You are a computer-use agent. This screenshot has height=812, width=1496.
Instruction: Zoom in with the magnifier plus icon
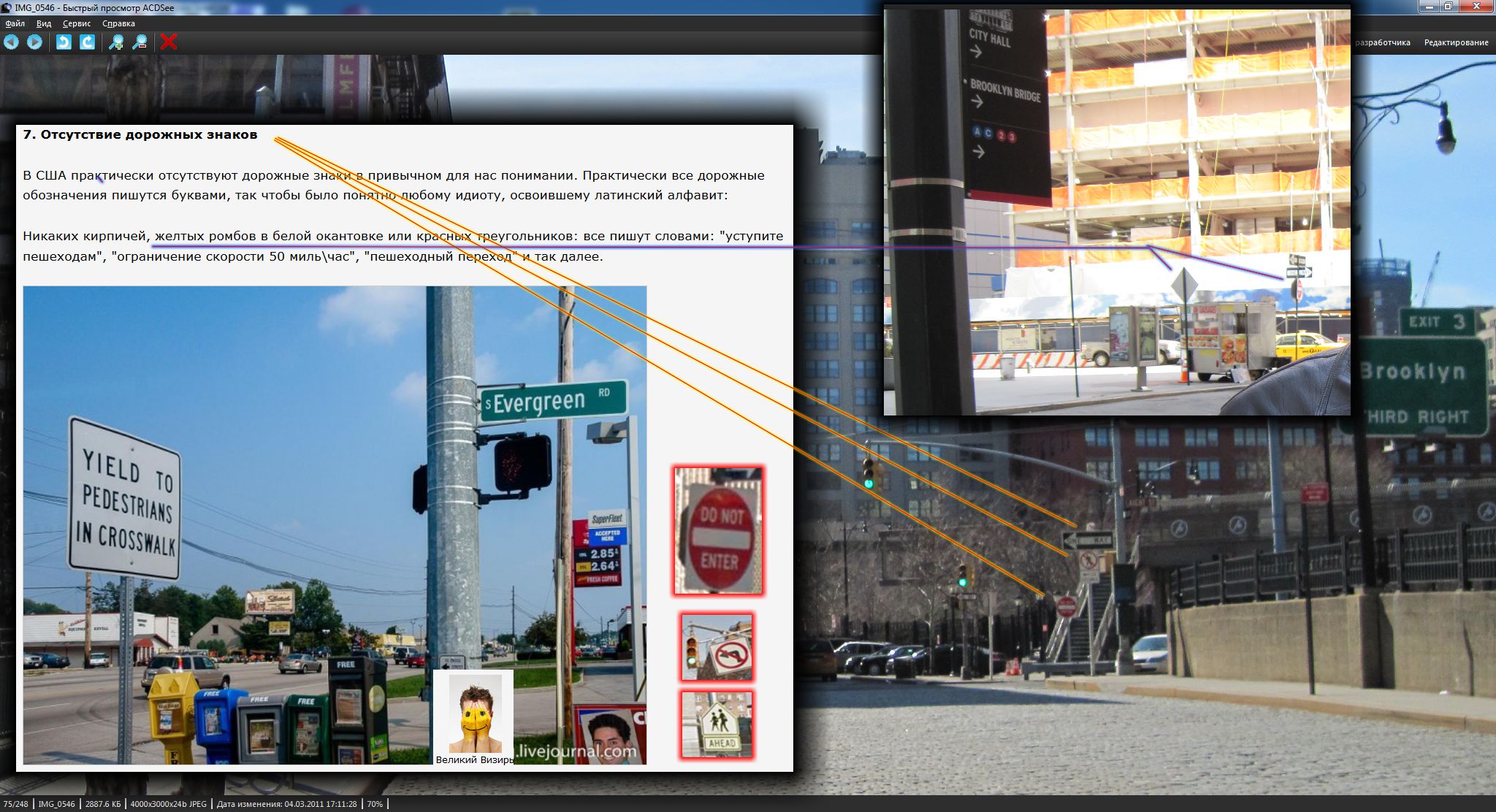(116, 42)
